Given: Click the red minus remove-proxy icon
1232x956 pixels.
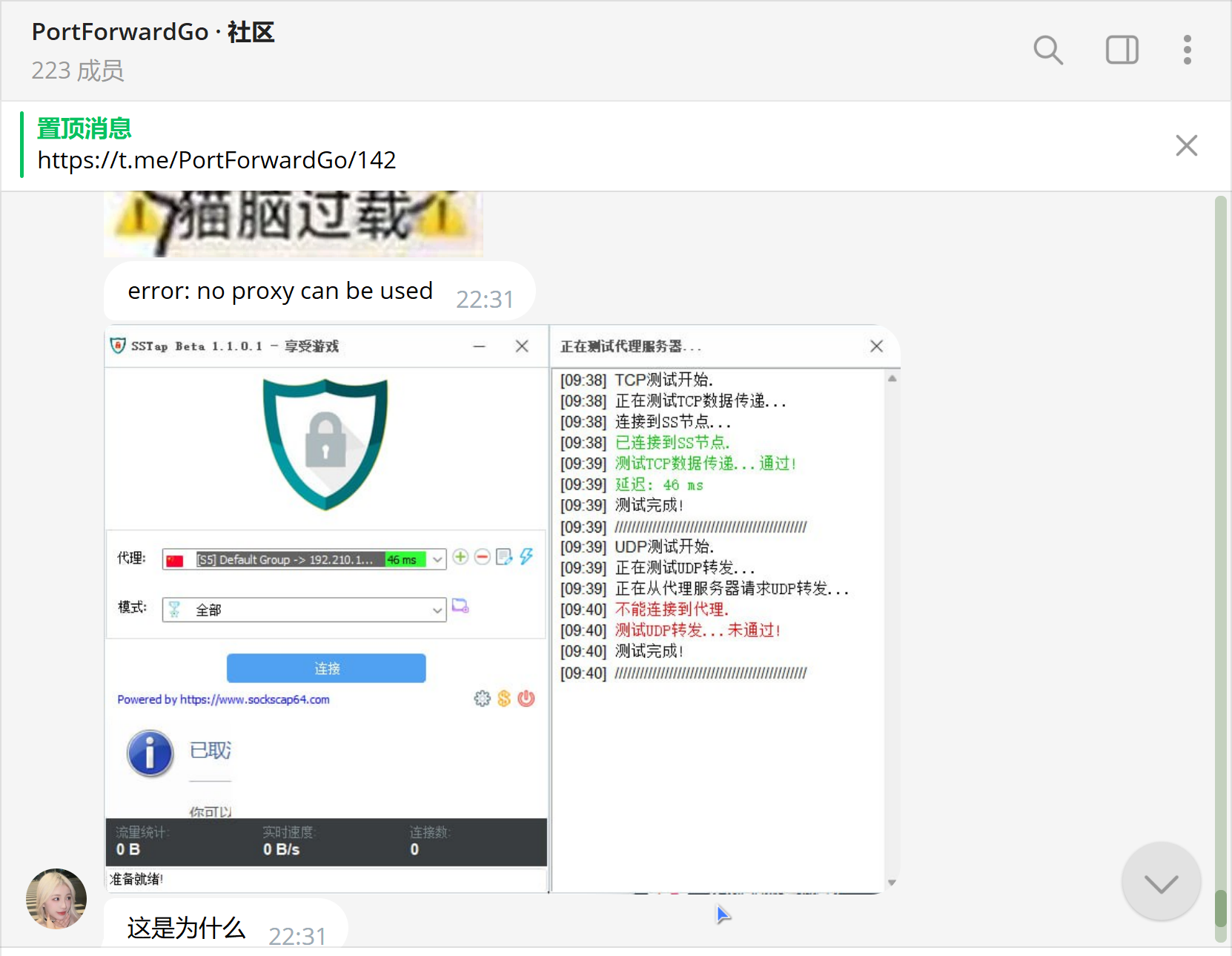Looking at the screenshot, I should tap(482, 557).
